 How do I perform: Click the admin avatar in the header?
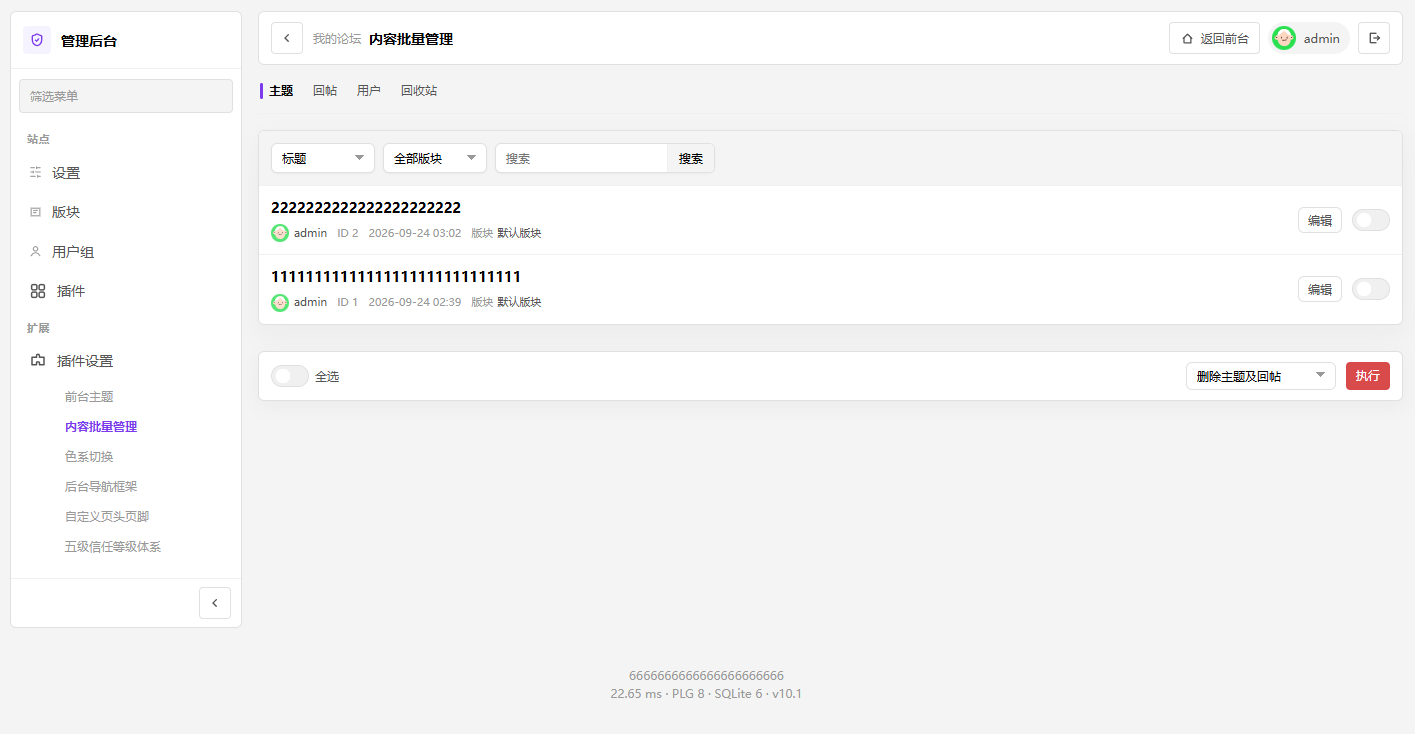point(1284,38)
